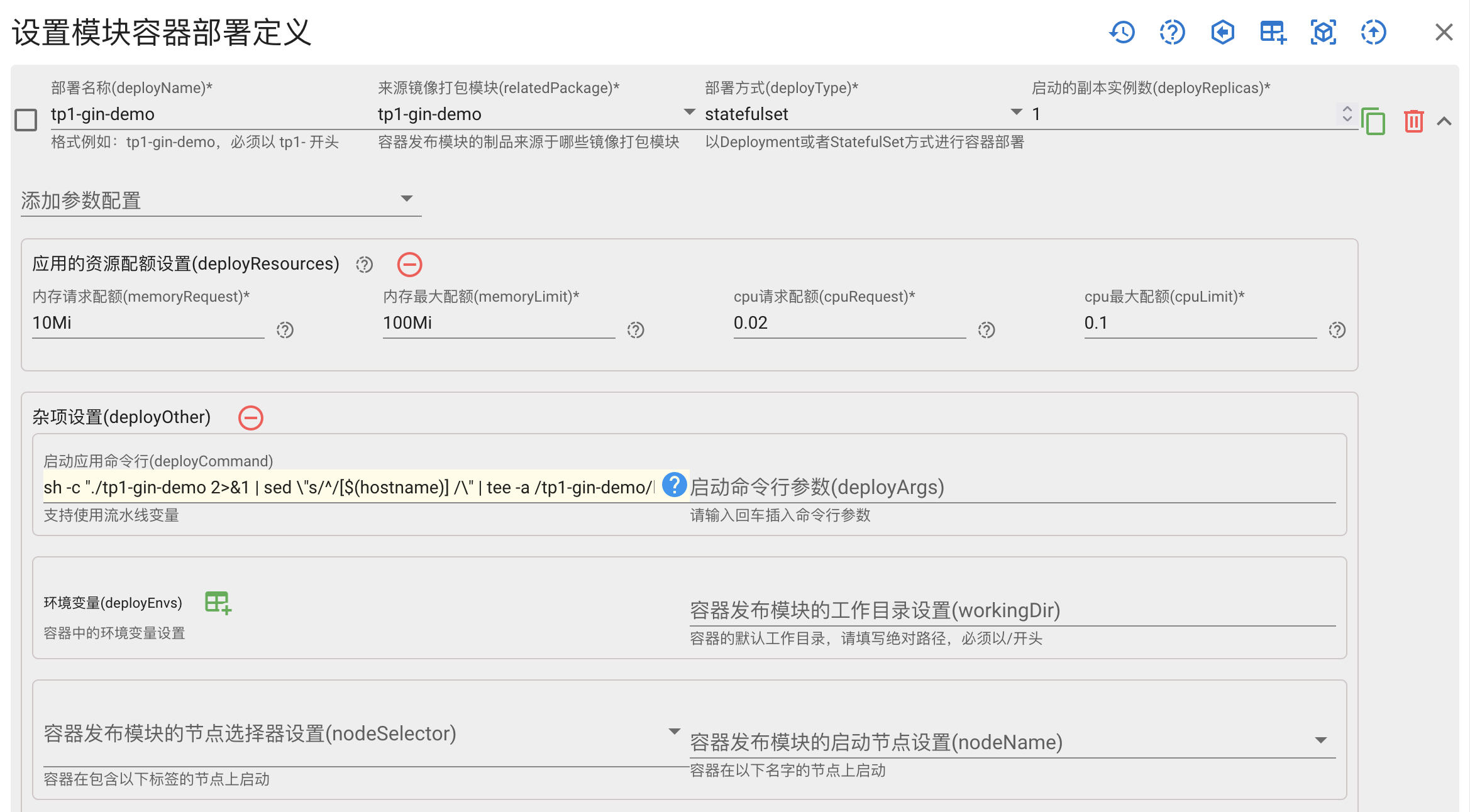
Task: Increase deployReplicas using the stepper arrows
Action: click(1347, 110)
